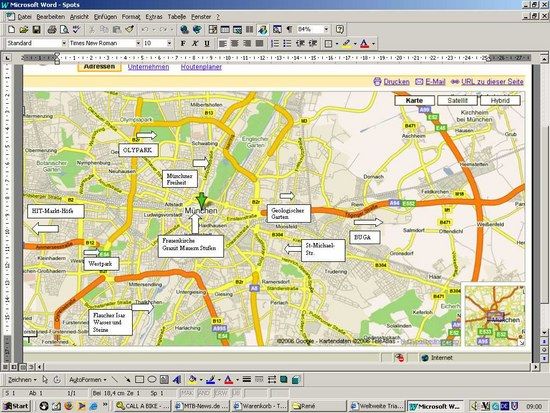550x413 pixels.
Task: Switch to CALL A BIKE taskbar window
Action: (x=143, y=406)
